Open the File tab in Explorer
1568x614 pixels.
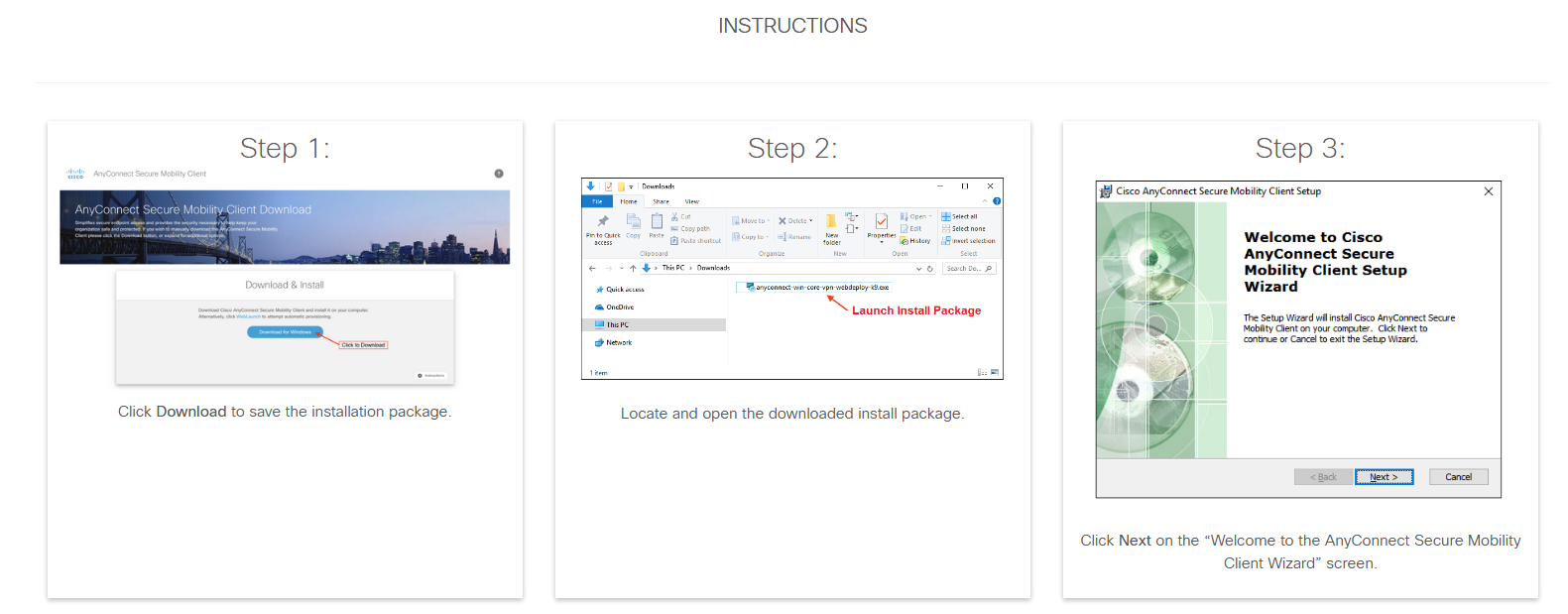[x=597, y=201]
